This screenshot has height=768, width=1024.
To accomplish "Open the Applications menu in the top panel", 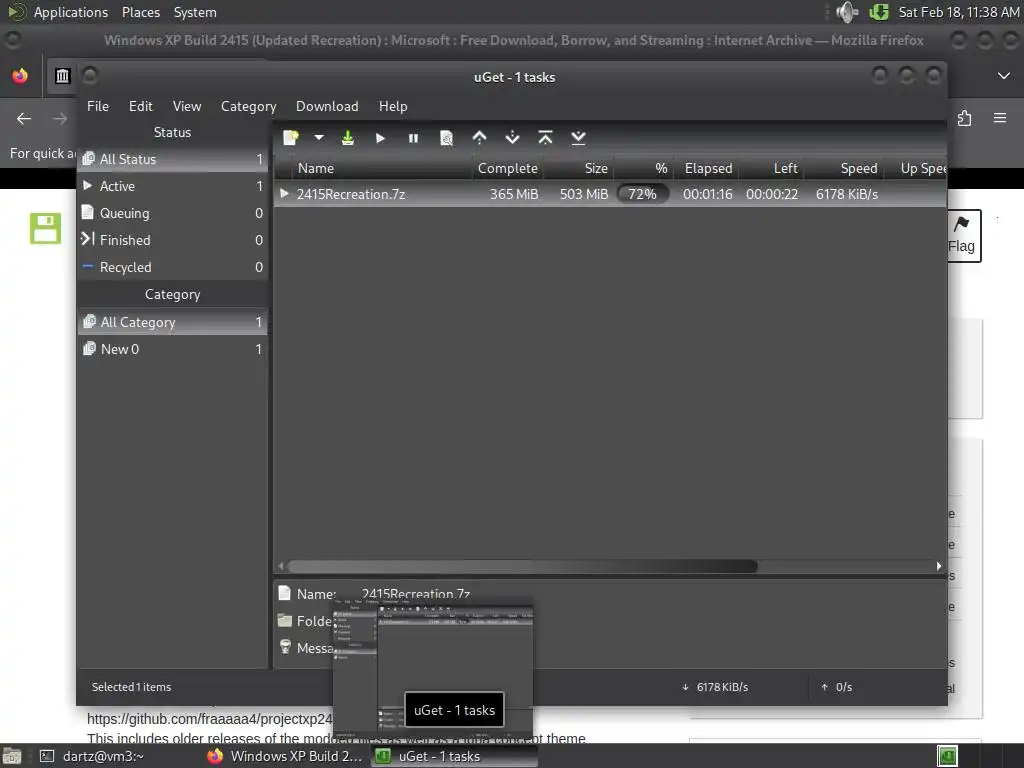I will click(x=71, y=12).
